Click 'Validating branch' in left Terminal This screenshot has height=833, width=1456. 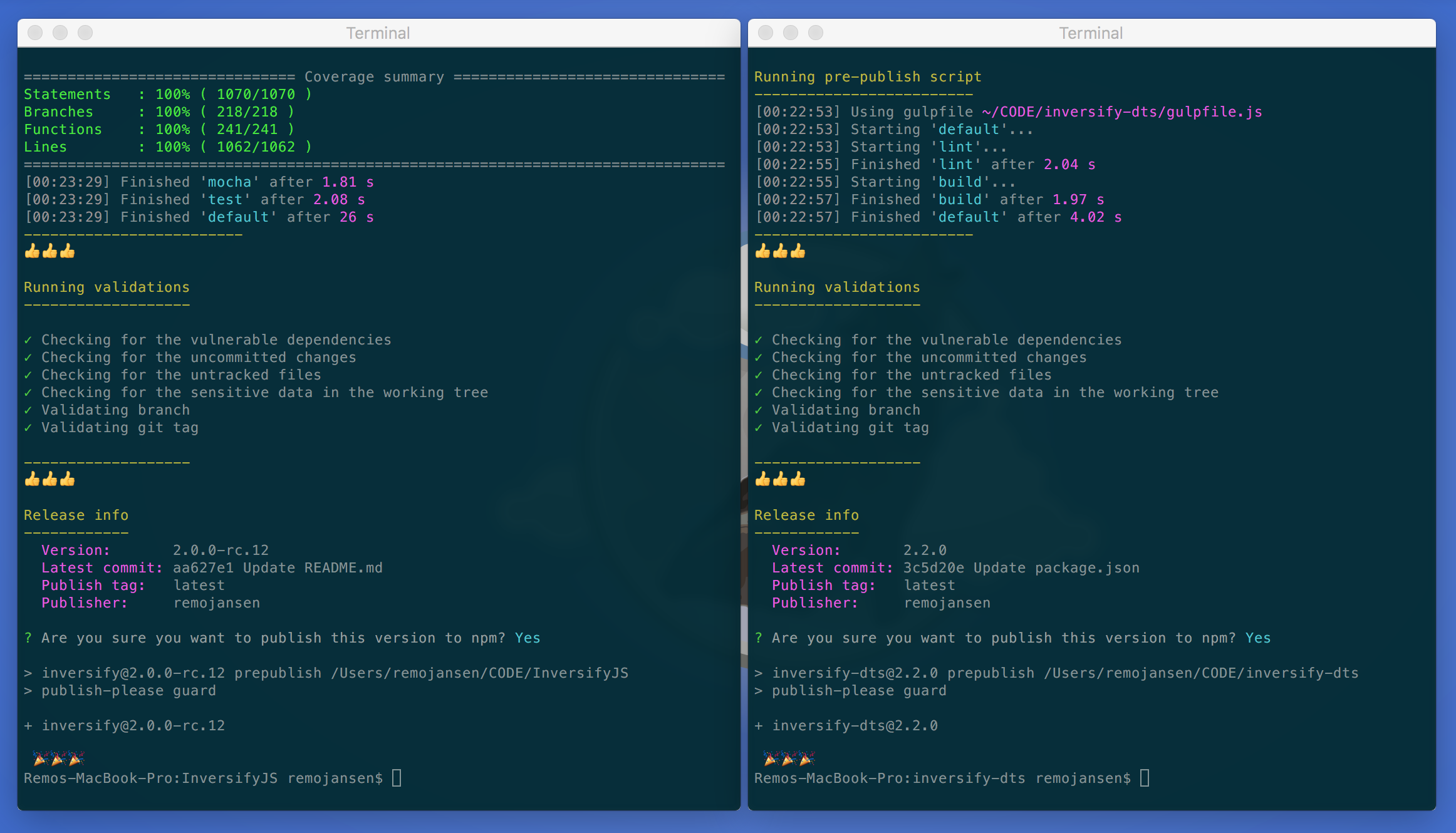[x=107, y=410]
